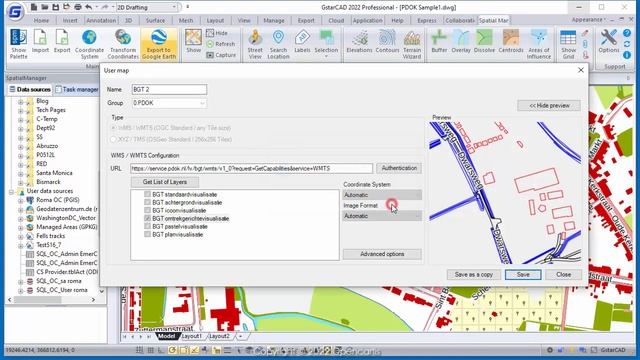Open Search Location tool
Image resolution: width=640 pixels, height=360 pixels.
pos(278,44)
